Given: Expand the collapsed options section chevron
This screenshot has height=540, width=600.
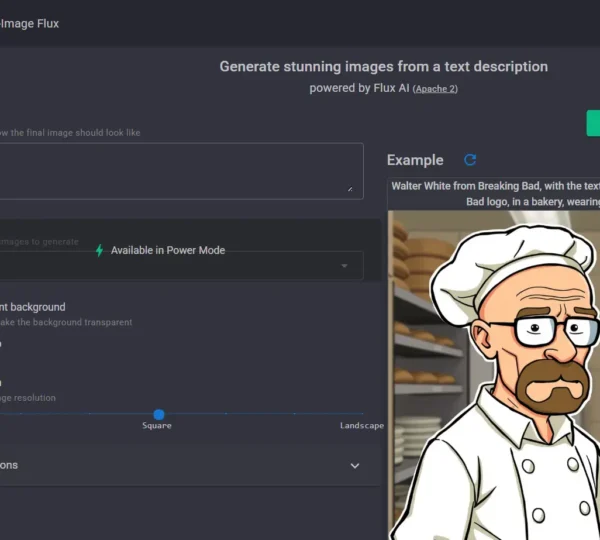Looking at the screenshot, I should [355, 466].
